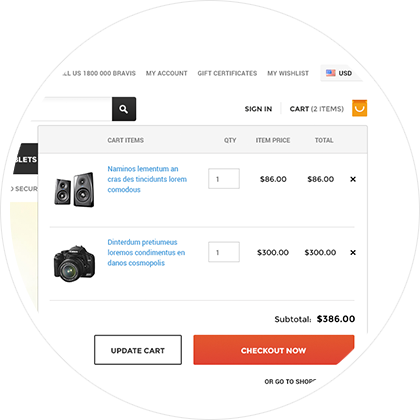Click the magnifying glass search button
420x420 pixels.
(124, 109)
